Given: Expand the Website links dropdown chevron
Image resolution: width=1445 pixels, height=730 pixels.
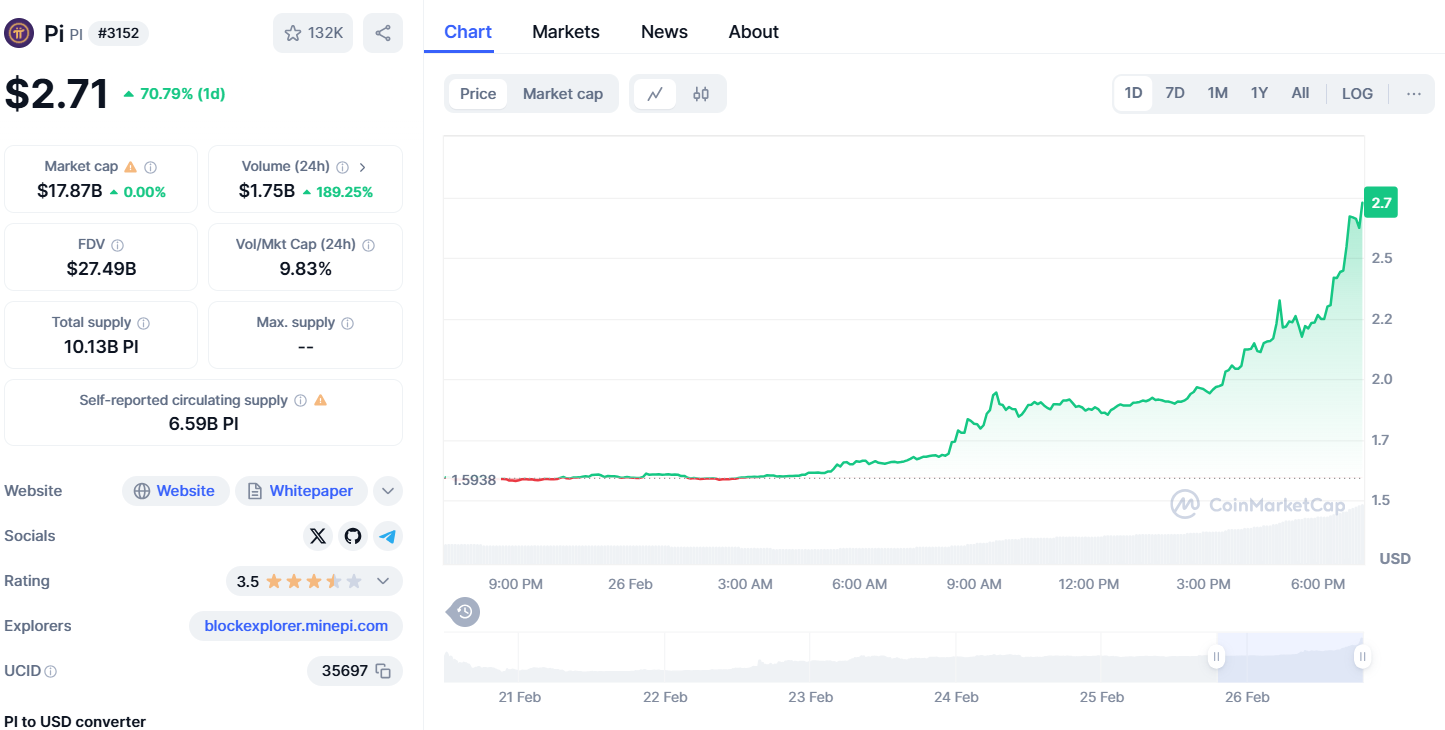Looking at the screenshot, I should (x=388, y=491).
